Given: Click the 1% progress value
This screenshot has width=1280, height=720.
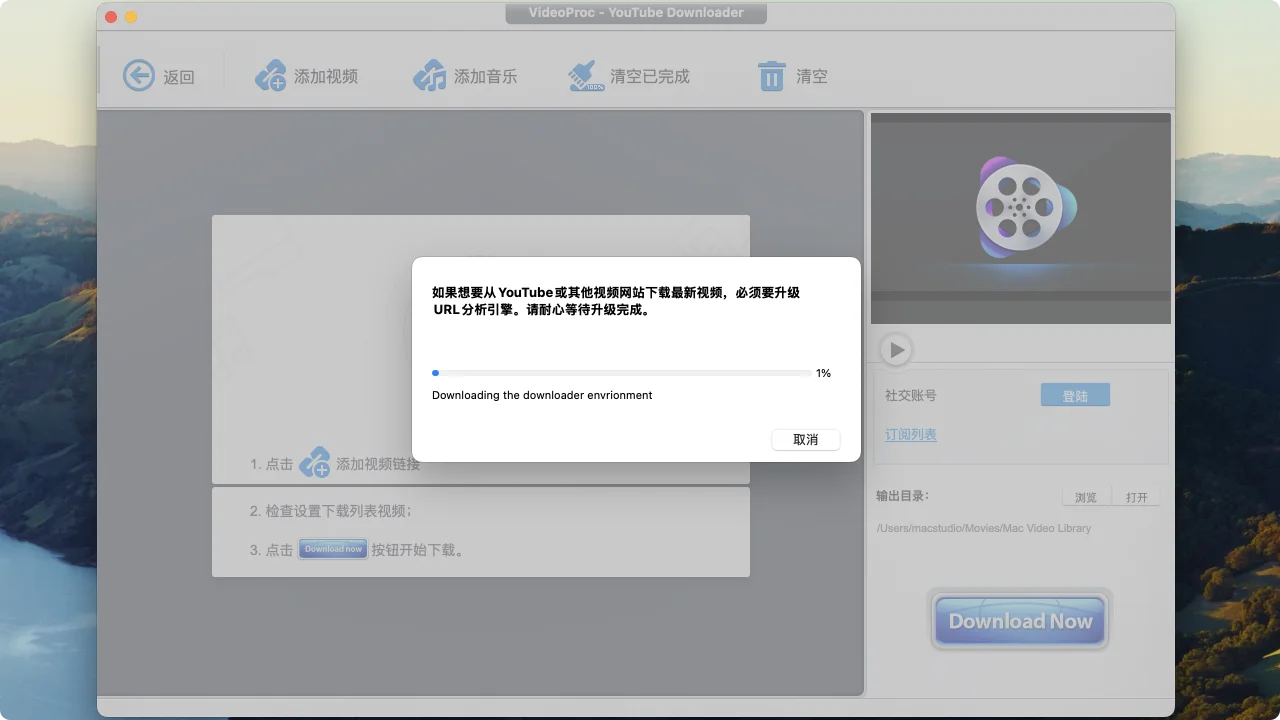Looking at the screenshot, I should pos(823,373).
